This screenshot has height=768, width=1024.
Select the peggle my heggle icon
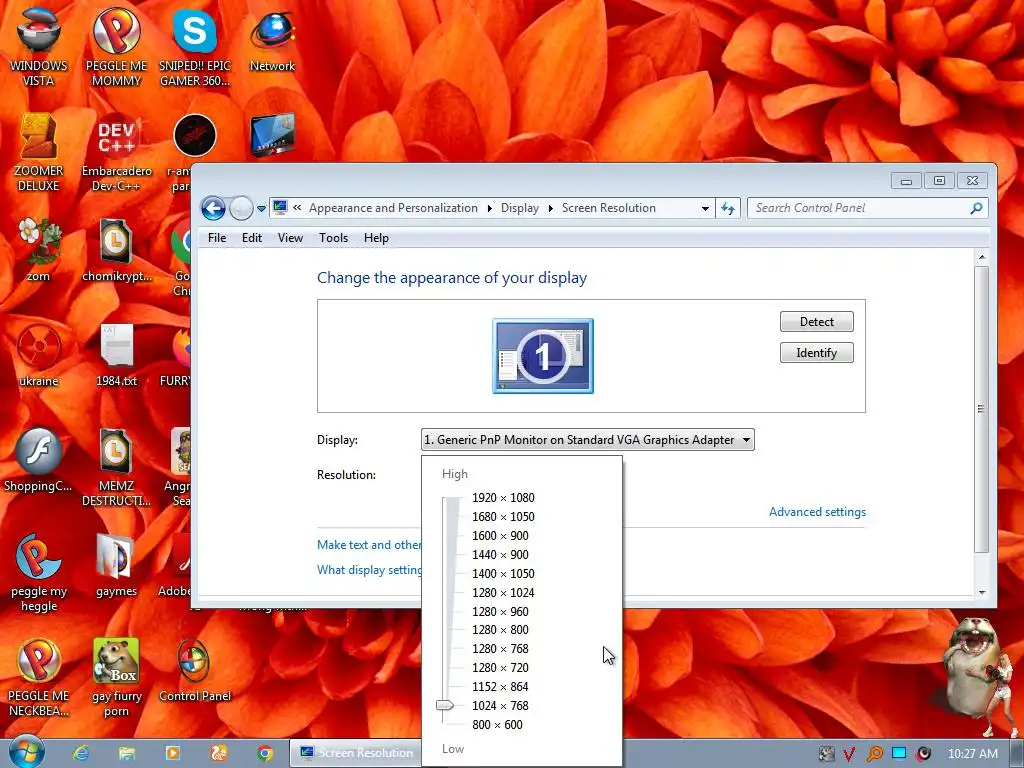coord(39,572)
